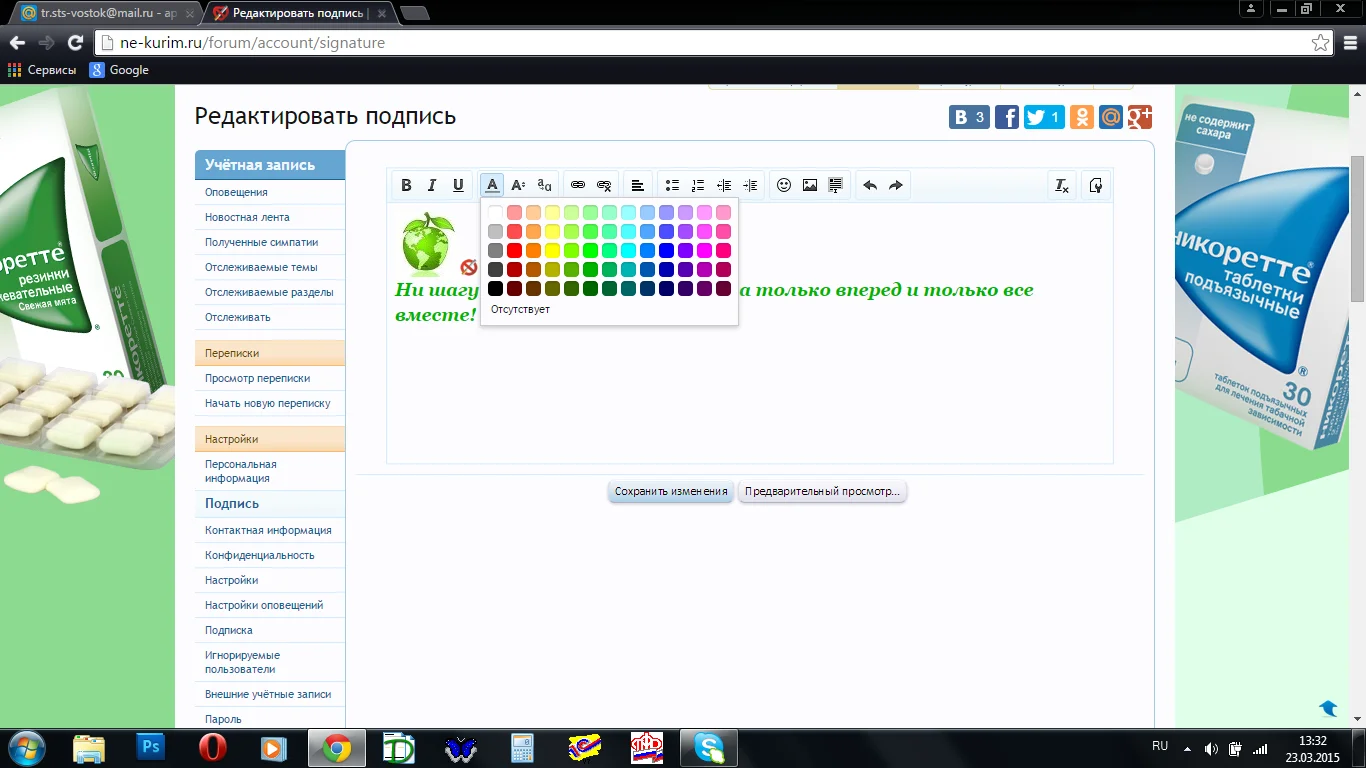1366x768 pixels.
Task: Increase indent of the text
Action: [750, 185]
